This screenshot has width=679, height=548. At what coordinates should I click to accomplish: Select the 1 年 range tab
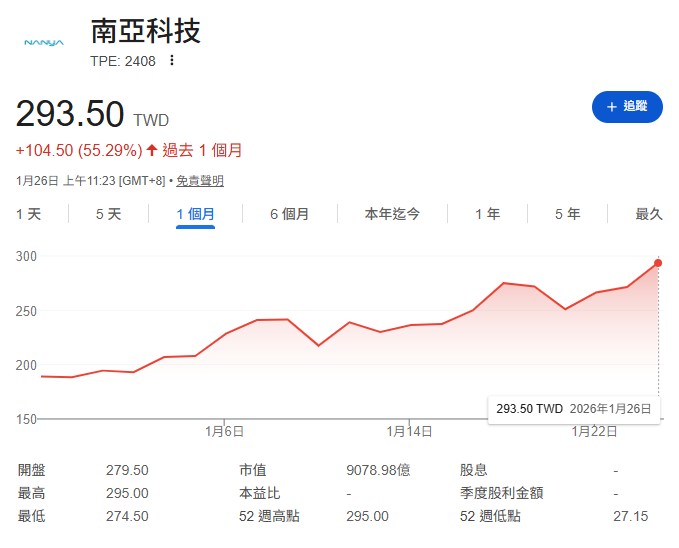coord(487,214)
